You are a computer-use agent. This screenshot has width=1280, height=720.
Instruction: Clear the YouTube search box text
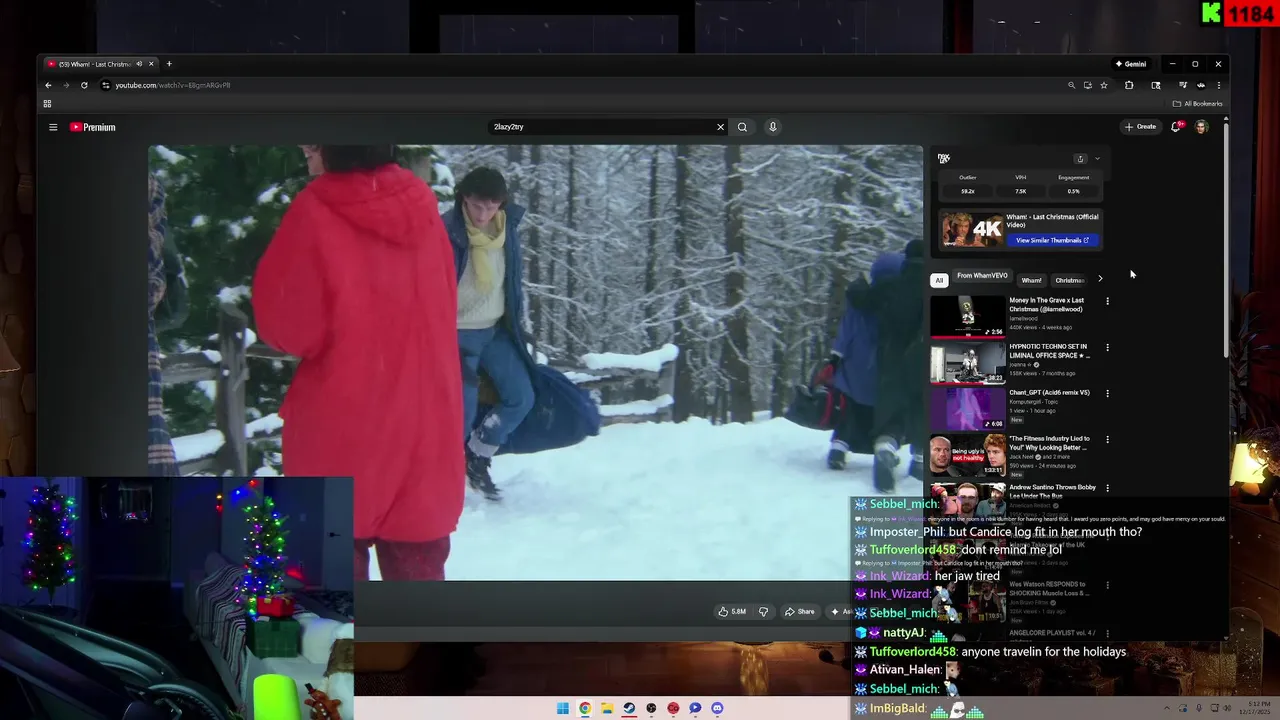pos(720,127)
